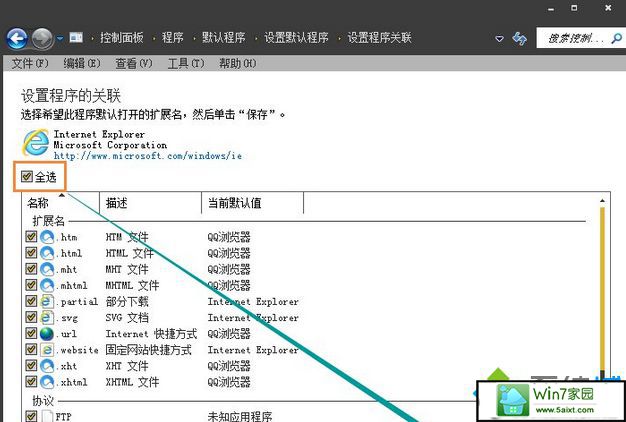Click the control panel icon in address bar
The image size is (626, 422).
[x=76, y=38]
